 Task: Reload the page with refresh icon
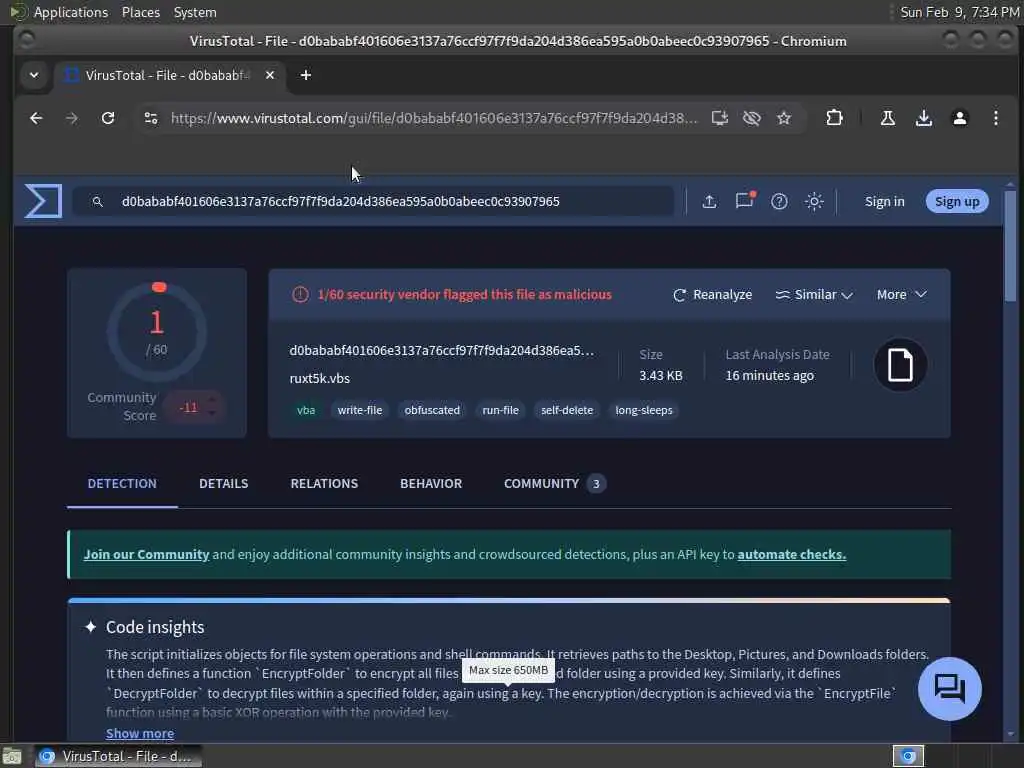click(x=108, y=118)
